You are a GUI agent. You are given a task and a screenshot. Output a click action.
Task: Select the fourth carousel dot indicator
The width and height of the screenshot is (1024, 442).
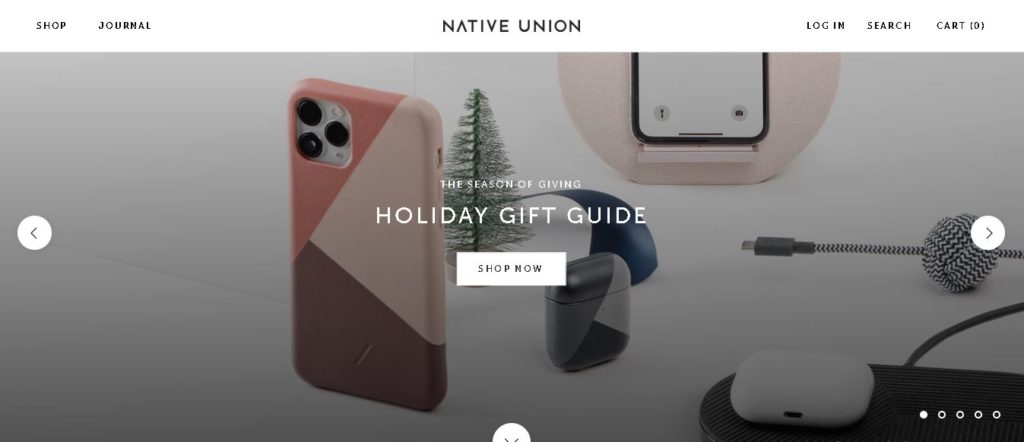[x=978, y=415]
